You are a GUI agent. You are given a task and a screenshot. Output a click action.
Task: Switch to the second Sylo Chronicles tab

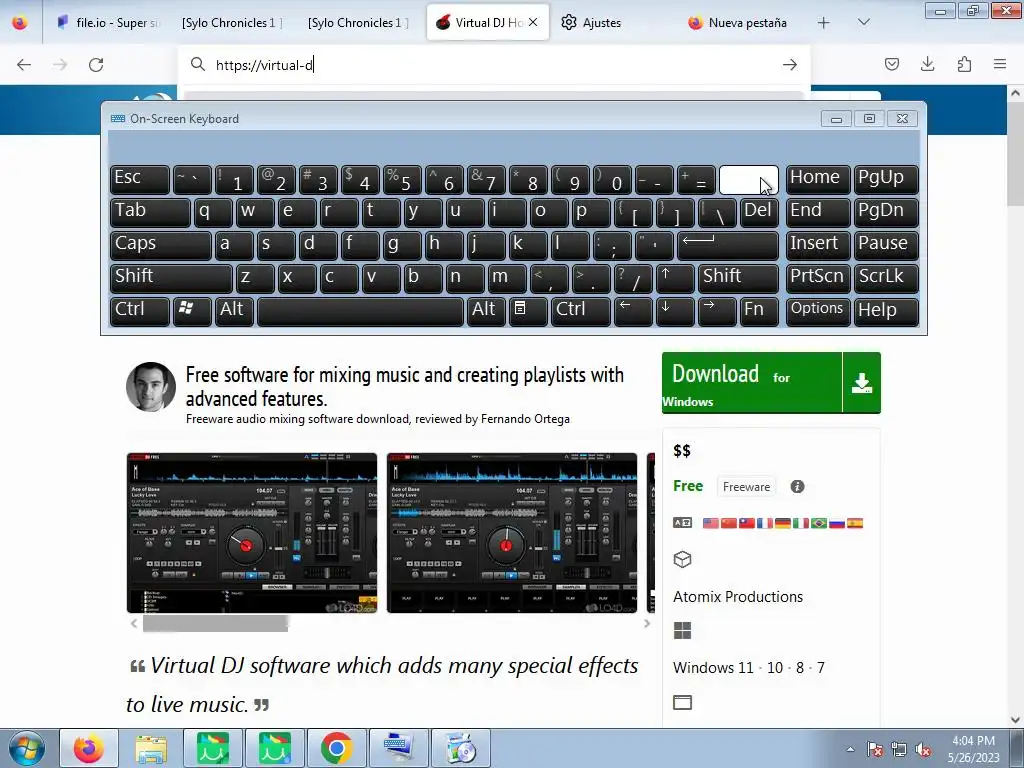pyautogui.click(x=358, y=23)
